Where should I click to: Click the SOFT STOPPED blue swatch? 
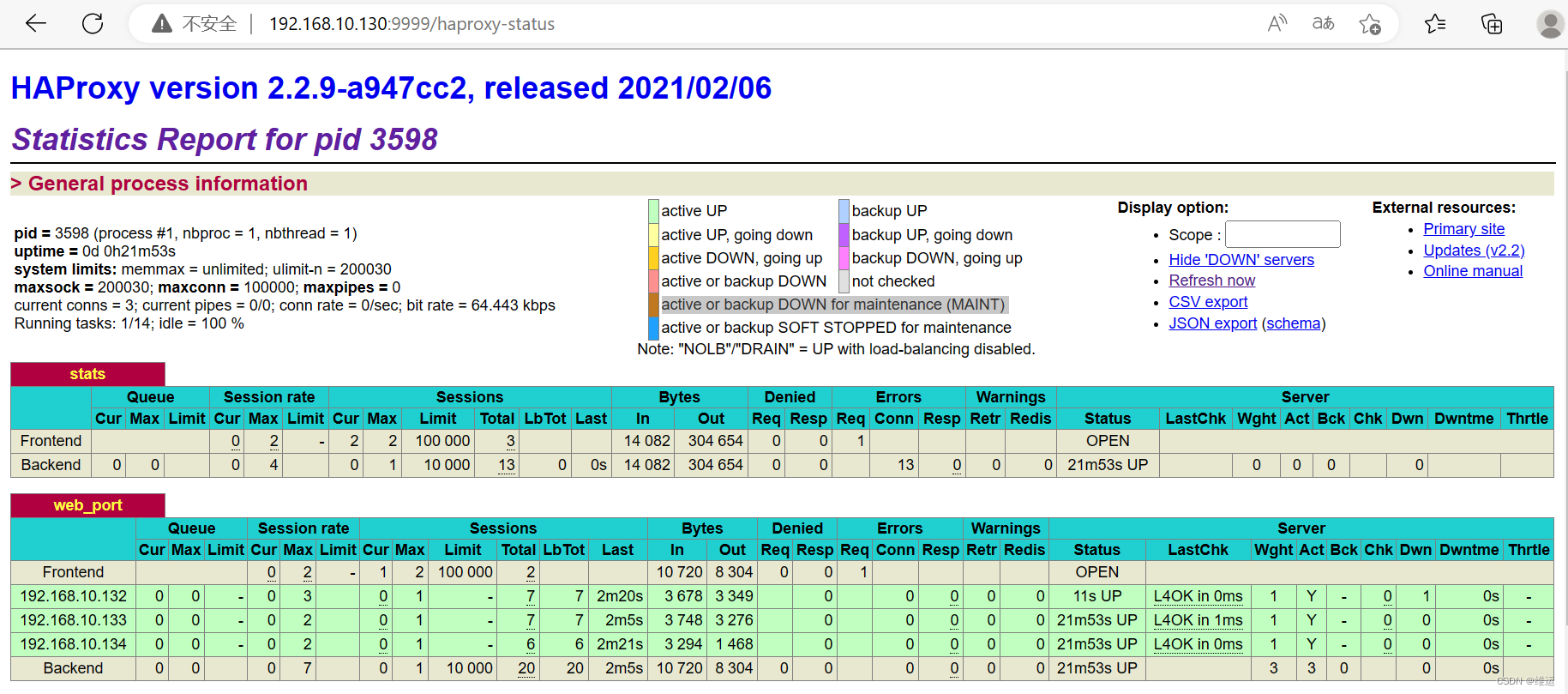[653, 328]
